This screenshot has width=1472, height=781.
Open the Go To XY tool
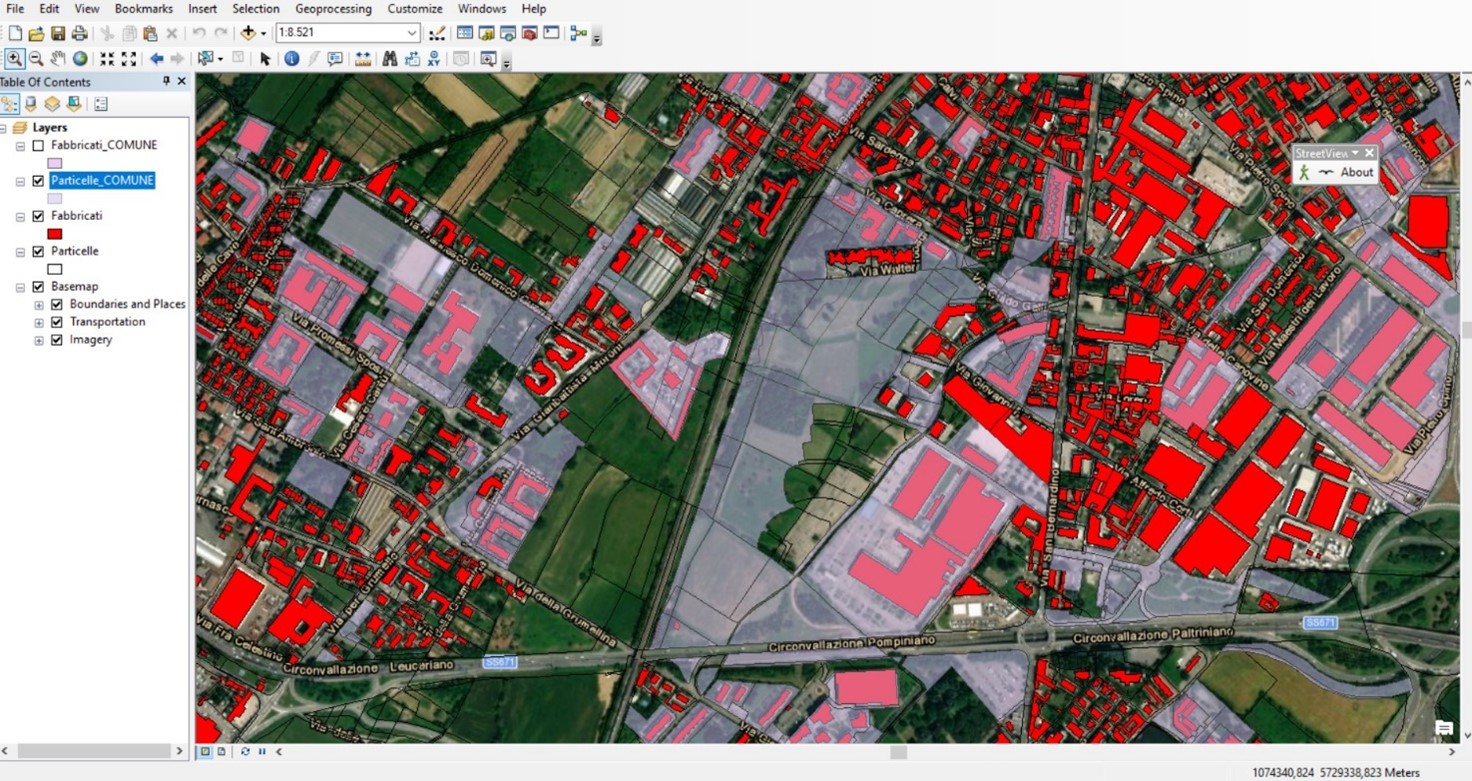click(x=434, y=59)
